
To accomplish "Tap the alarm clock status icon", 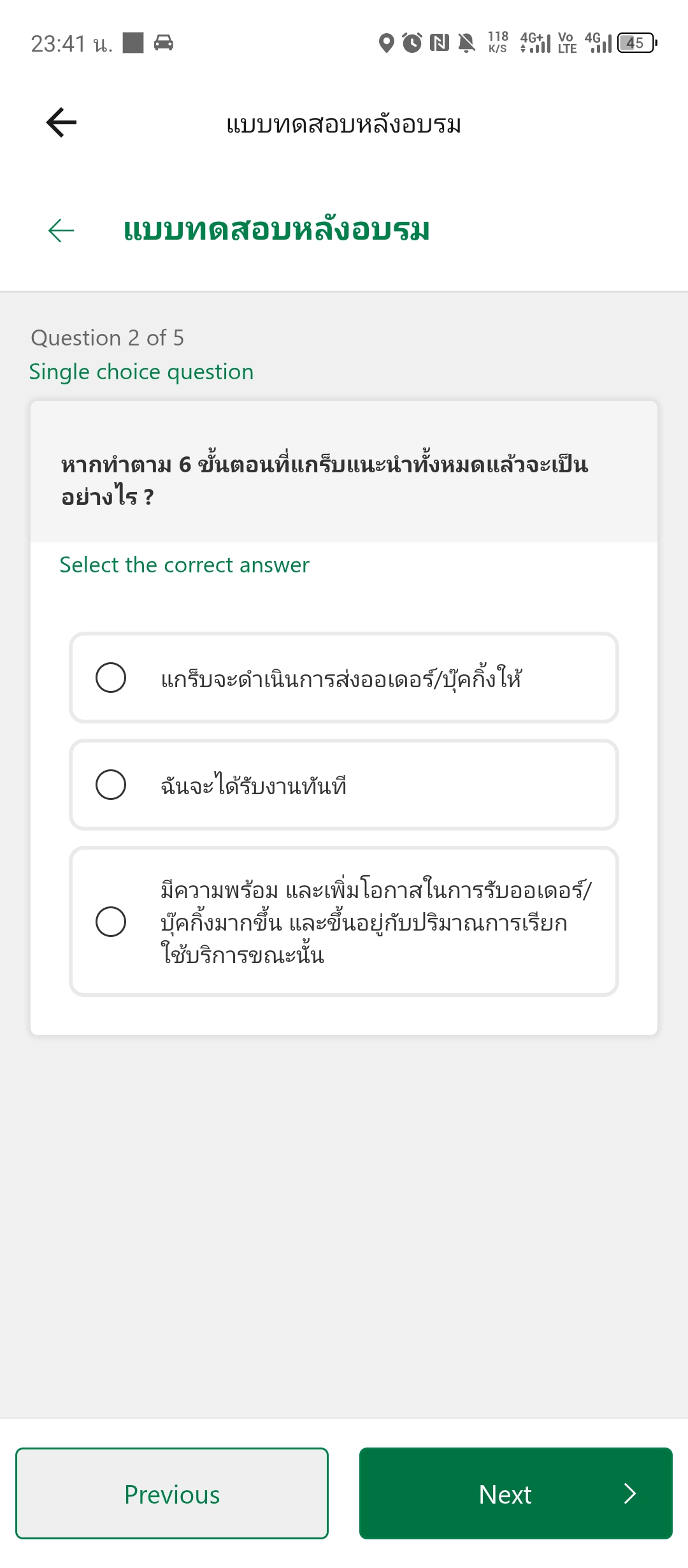I will click(x=412, y=43).
